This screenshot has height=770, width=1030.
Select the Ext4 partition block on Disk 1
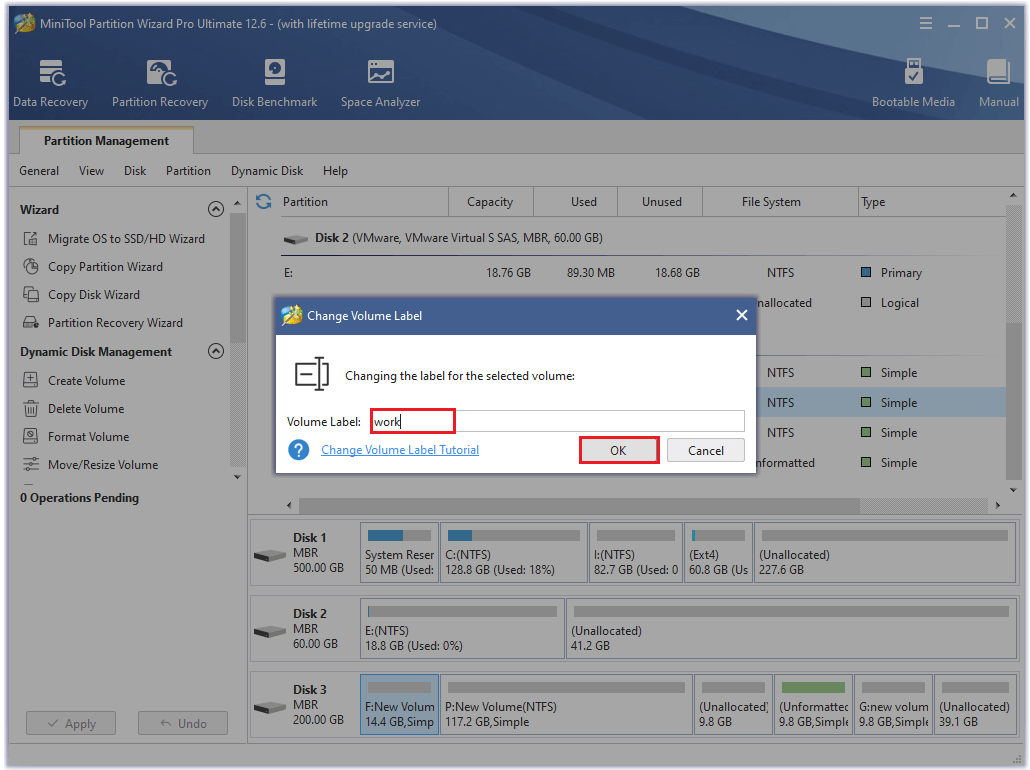point(718,553)
